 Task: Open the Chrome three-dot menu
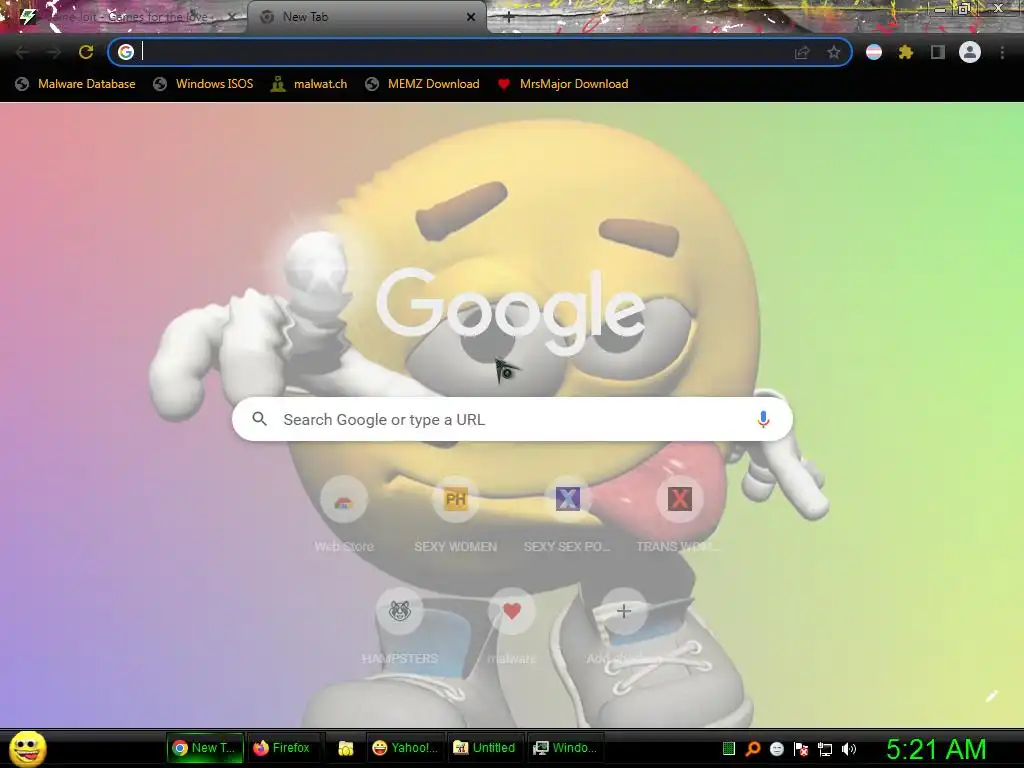[x=1002, y=52]
